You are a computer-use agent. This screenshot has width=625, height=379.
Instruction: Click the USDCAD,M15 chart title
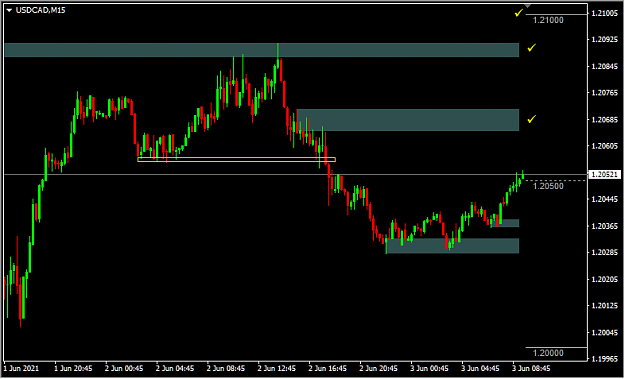pos(40,10)
